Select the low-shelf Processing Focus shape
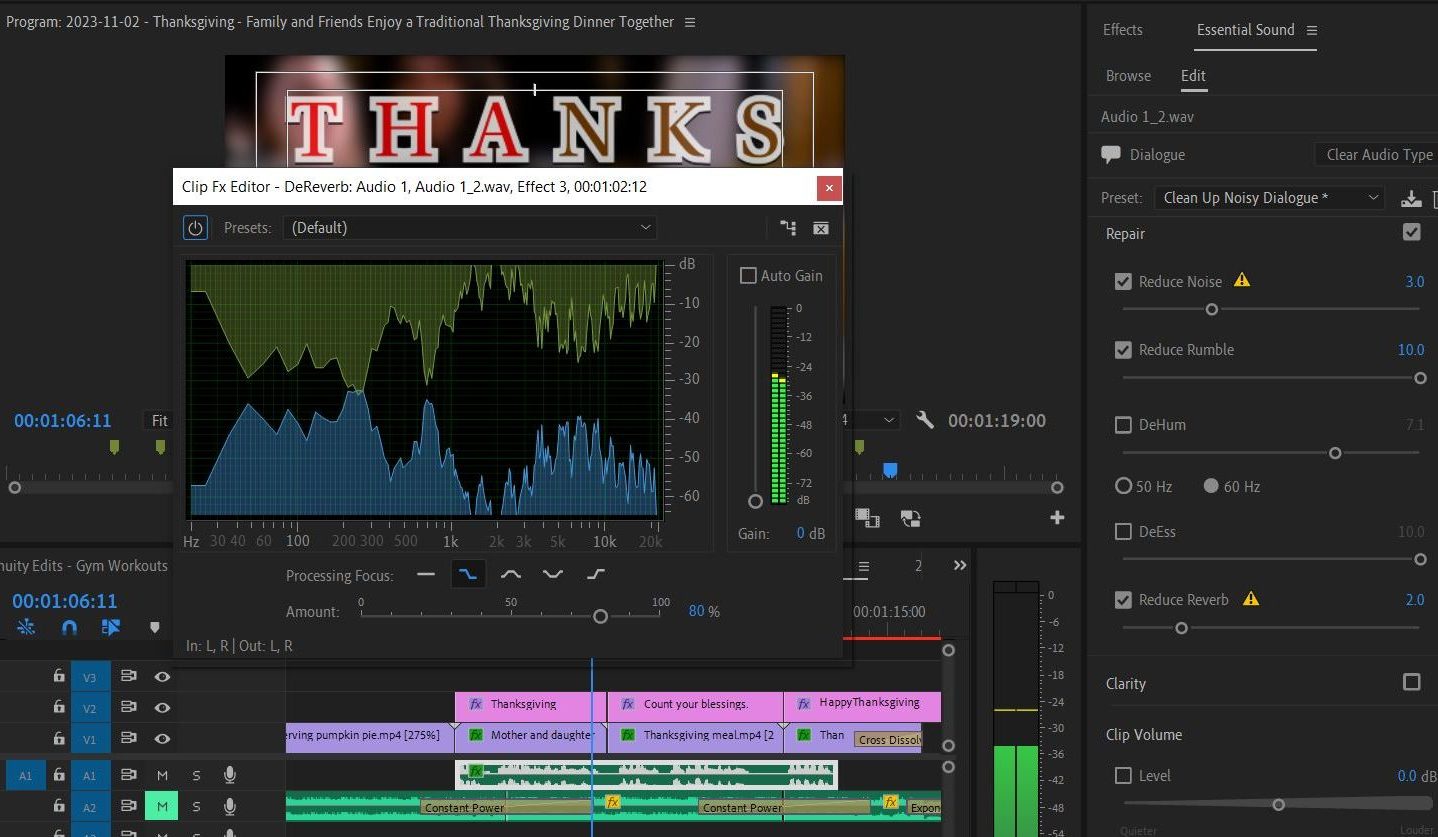This screenshot has width=1438, height=837. click(467, 575)
